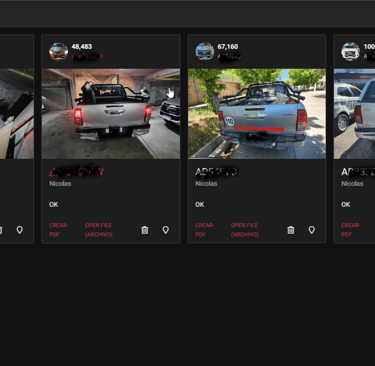
Task: Open map location pin on 48,483 card
Action: tap(166, 230)
